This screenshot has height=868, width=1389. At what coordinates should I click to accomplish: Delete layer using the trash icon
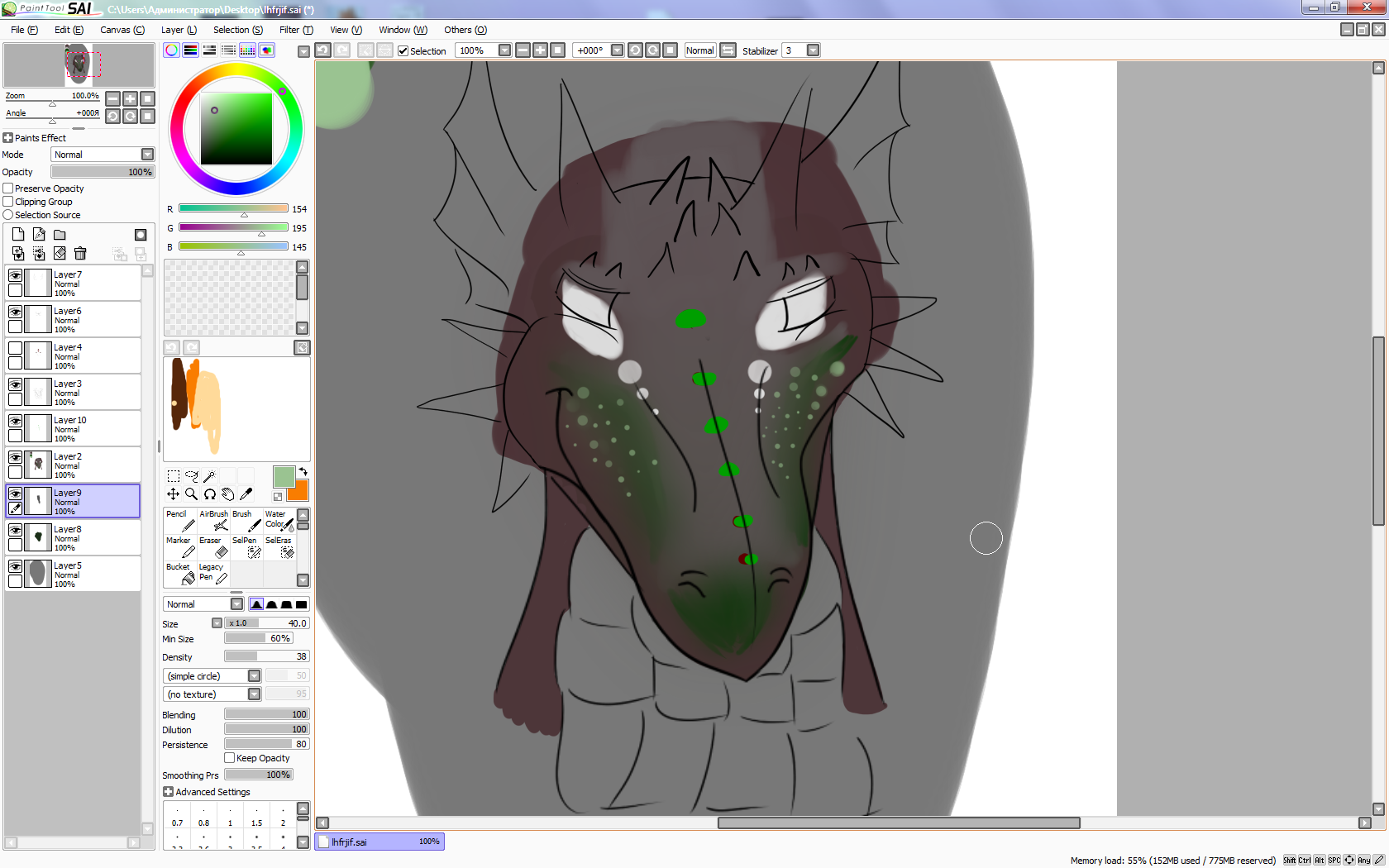tap(80, 254)
